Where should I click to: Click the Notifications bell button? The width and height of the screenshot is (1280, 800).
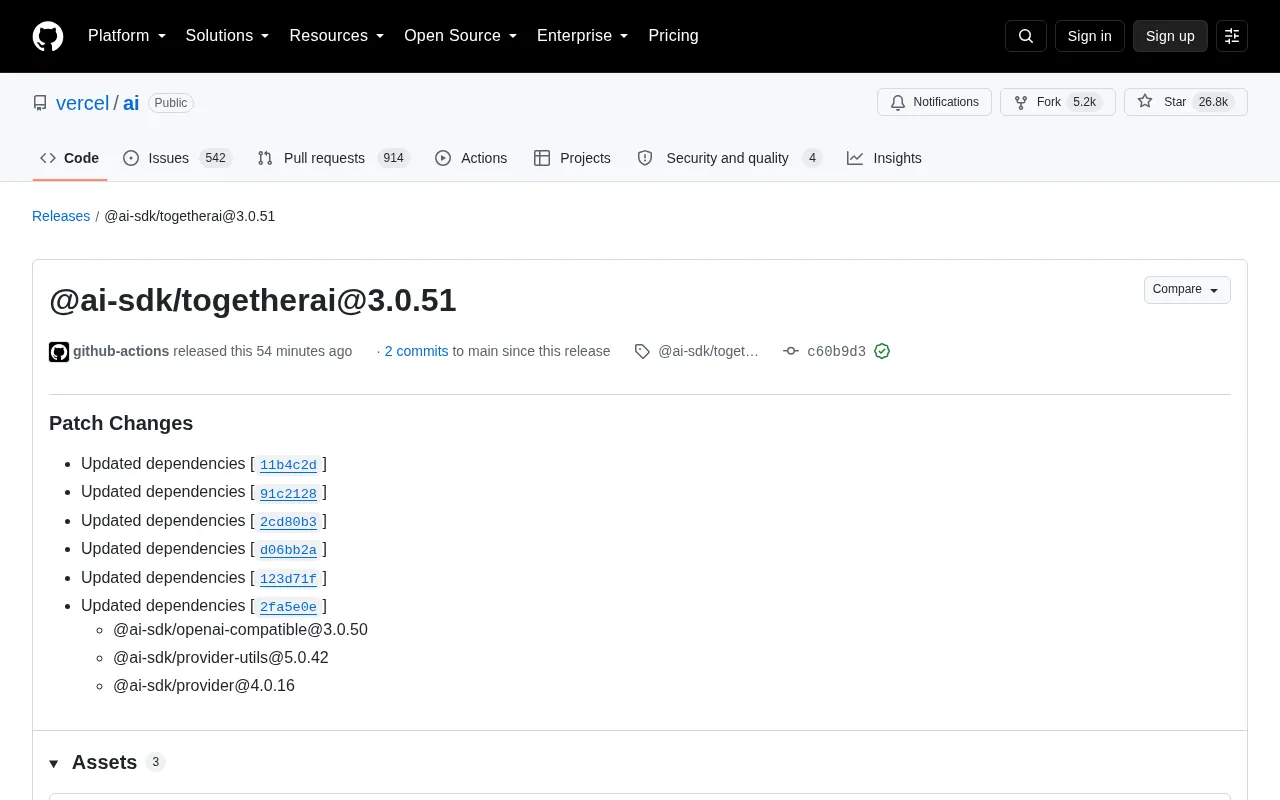click(x=934, y=102)
